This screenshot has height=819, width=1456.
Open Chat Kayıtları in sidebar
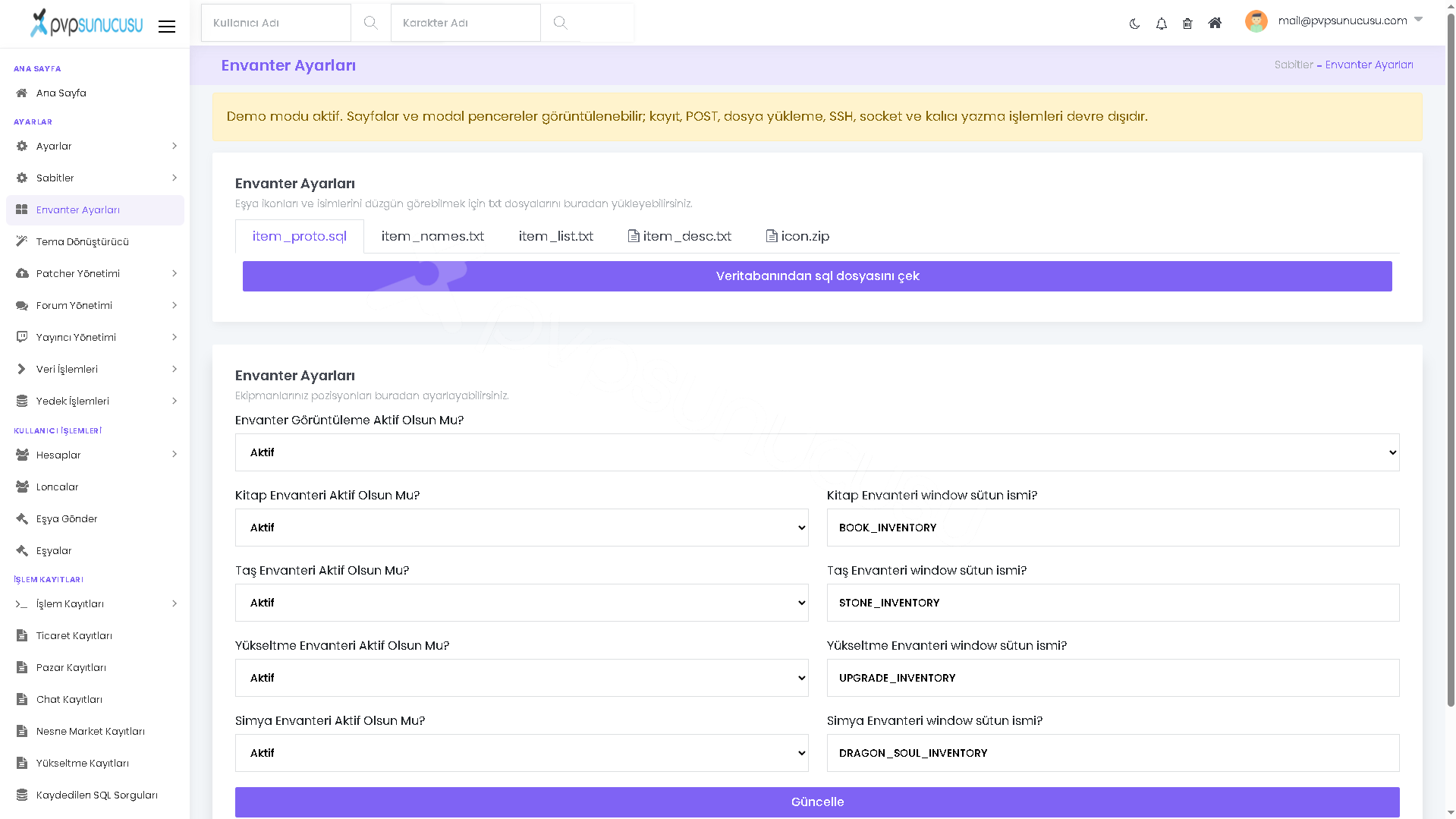(x=95, y=700)
